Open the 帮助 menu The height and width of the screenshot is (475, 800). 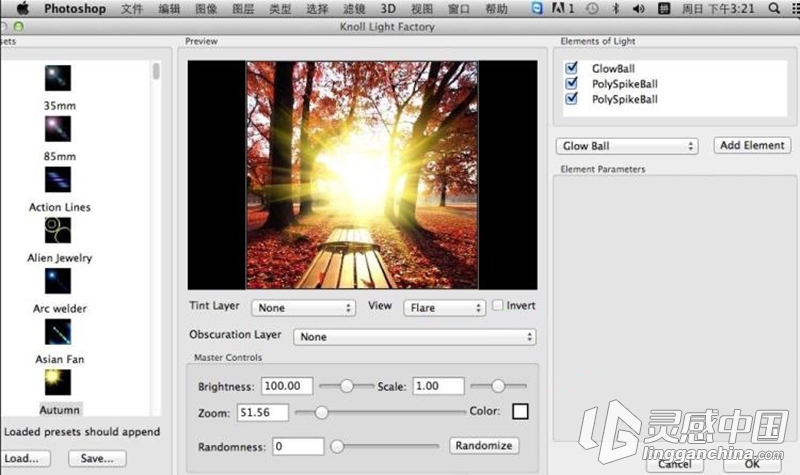tap(496, 8)
